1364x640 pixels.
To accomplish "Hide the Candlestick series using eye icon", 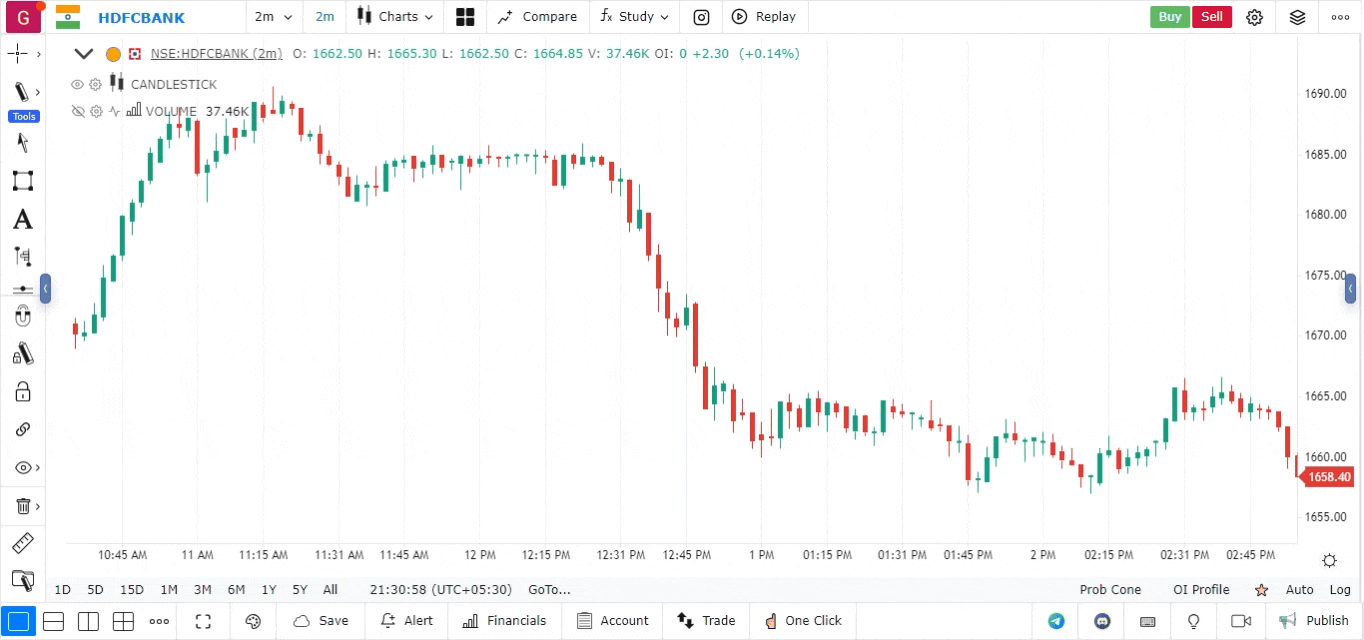I will (x=77, y=85).
